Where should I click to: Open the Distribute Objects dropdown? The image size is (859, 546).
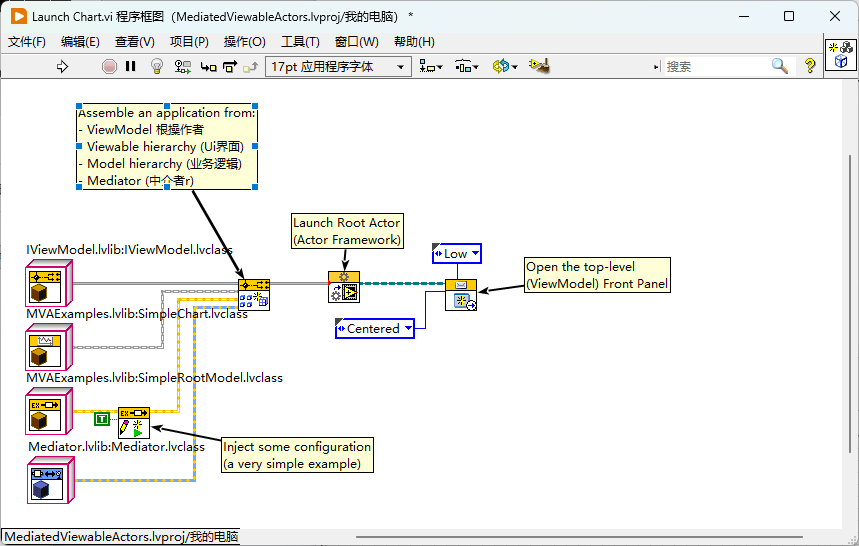point(467,67)
